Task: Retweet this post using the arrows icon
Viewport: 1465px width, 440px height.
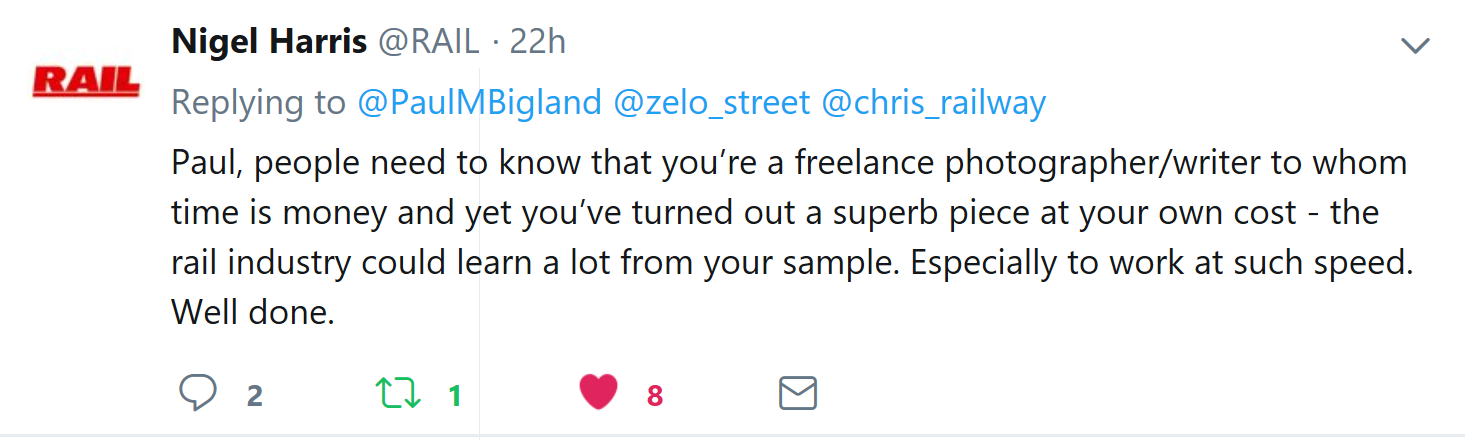Action: pyautogui.click(x=398, y=393)
